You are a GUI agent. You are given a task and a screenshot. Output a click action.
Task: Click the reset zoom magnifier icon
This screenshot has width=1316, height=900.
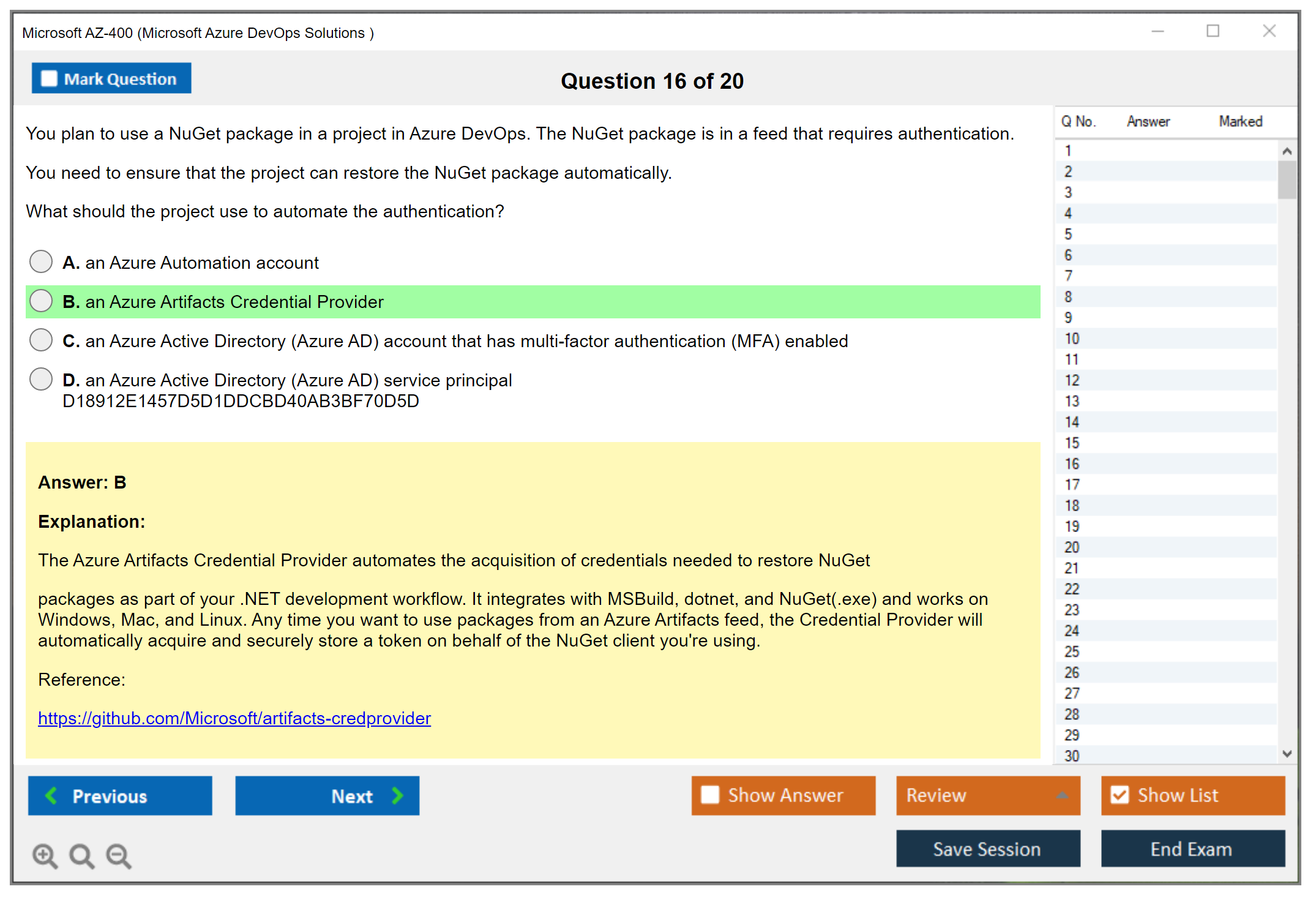click(x=81, y=855)
